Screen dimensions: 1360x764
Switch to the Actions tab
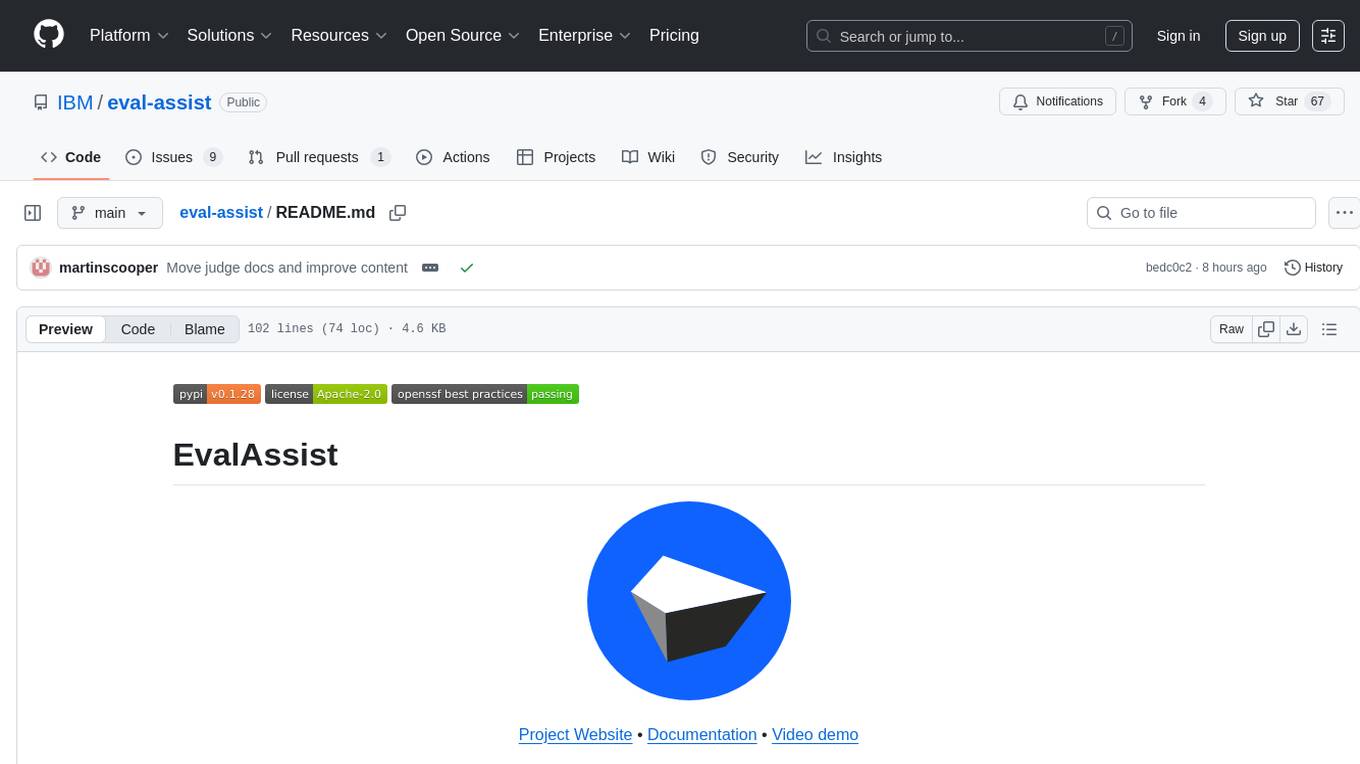coord(453,157)
